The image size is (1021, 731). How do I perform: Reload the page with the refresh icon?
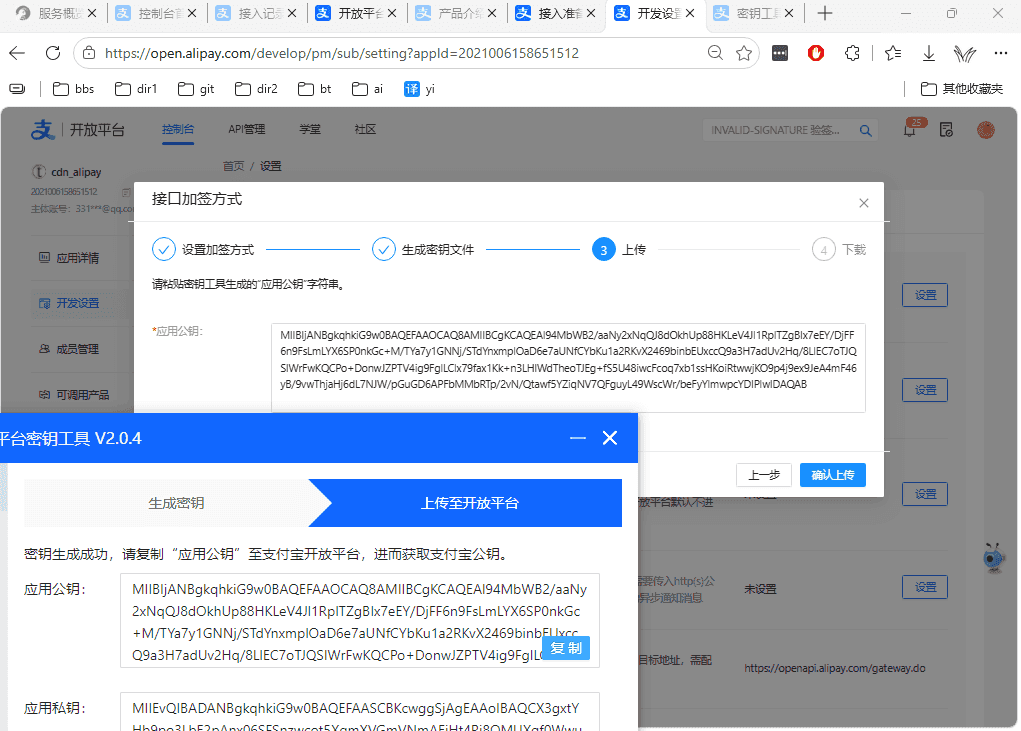53,53
